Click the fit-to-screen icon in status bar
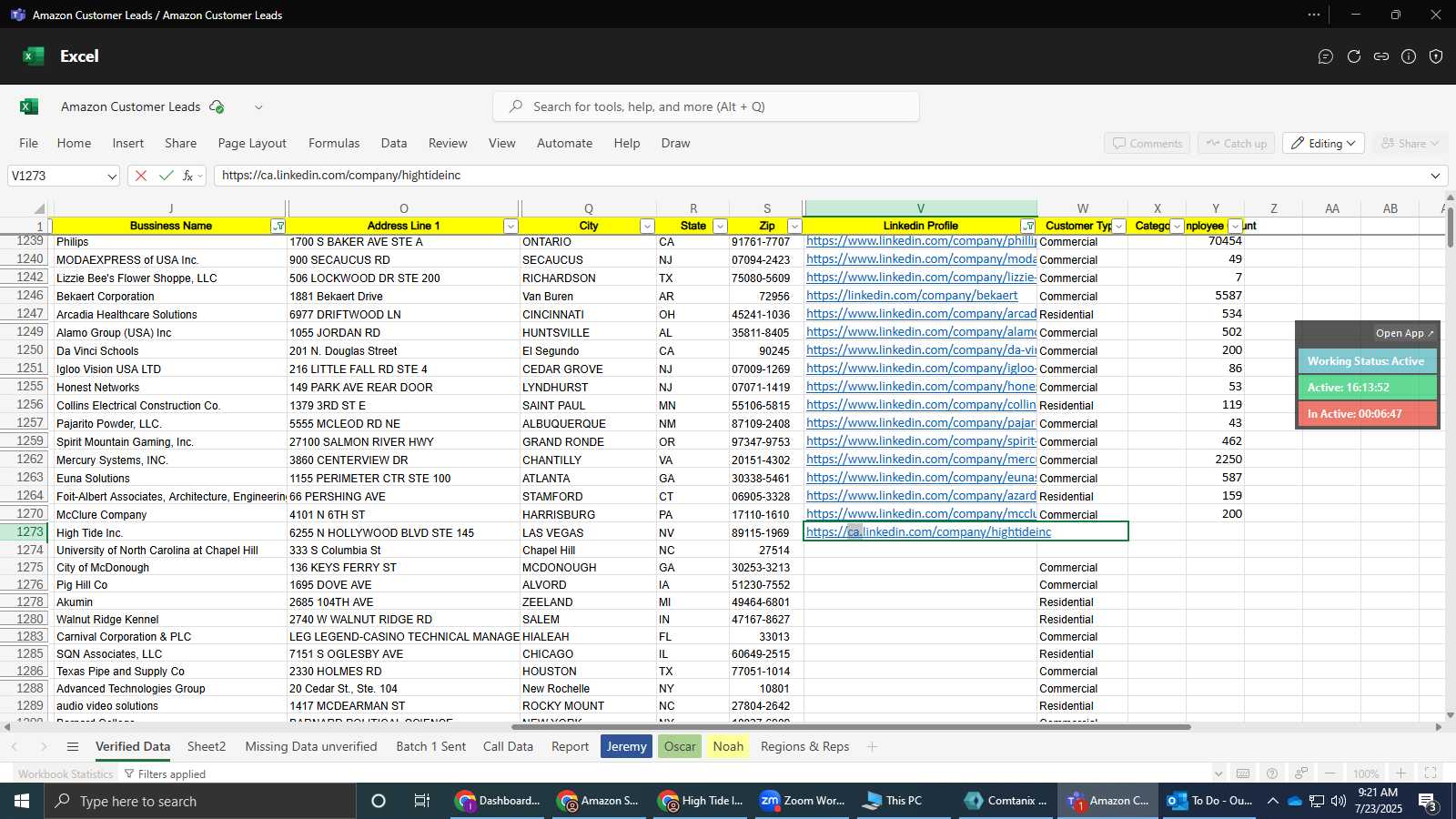 click(x=1431, y=773)
